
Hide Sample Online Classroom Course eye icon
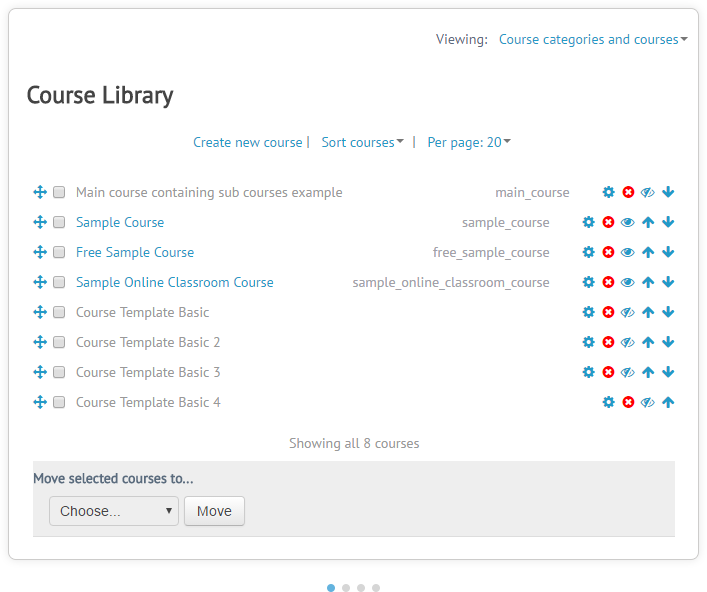tap(628, 282)
